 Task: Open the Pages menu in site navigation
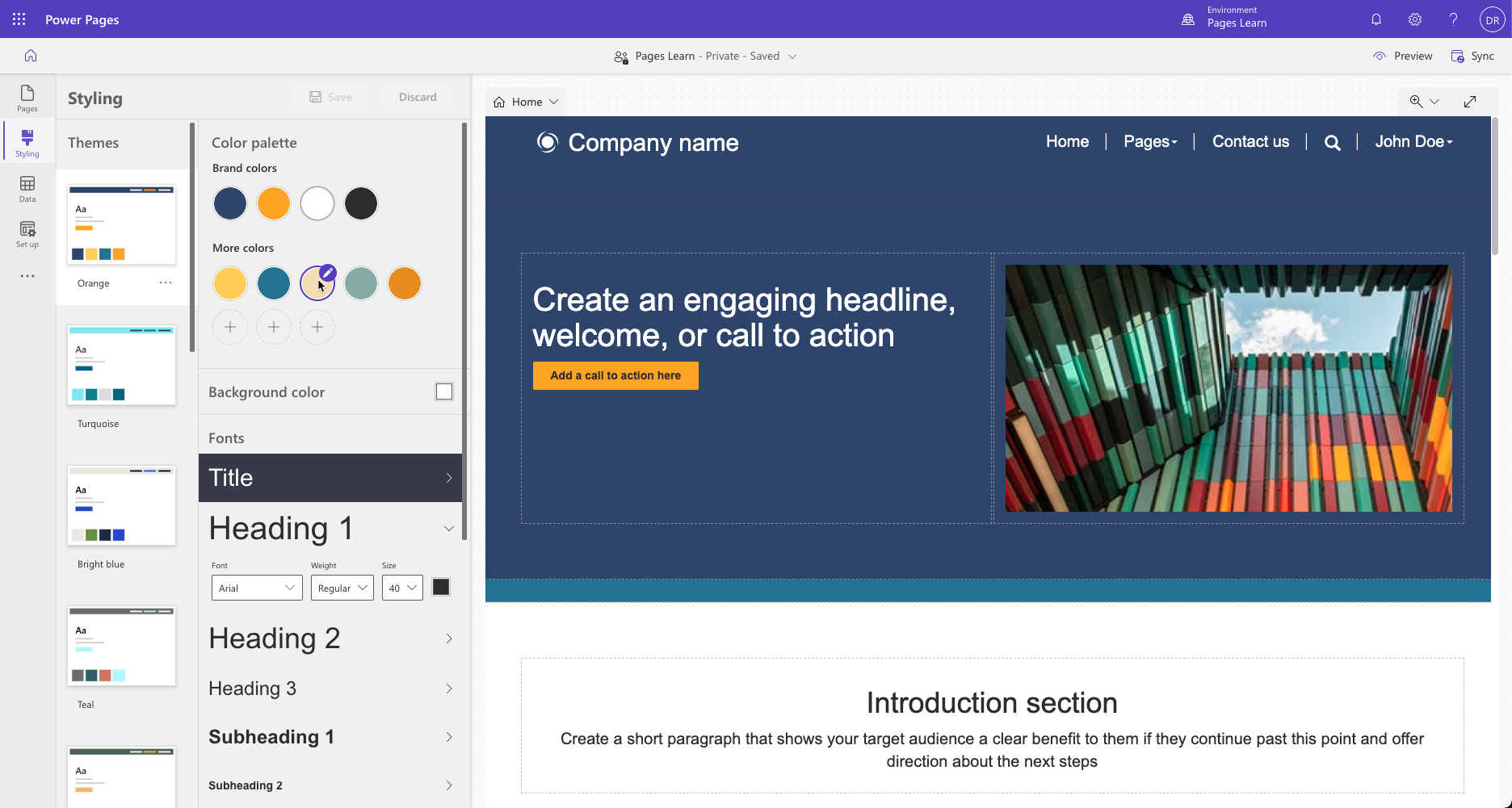point(1150,141)
